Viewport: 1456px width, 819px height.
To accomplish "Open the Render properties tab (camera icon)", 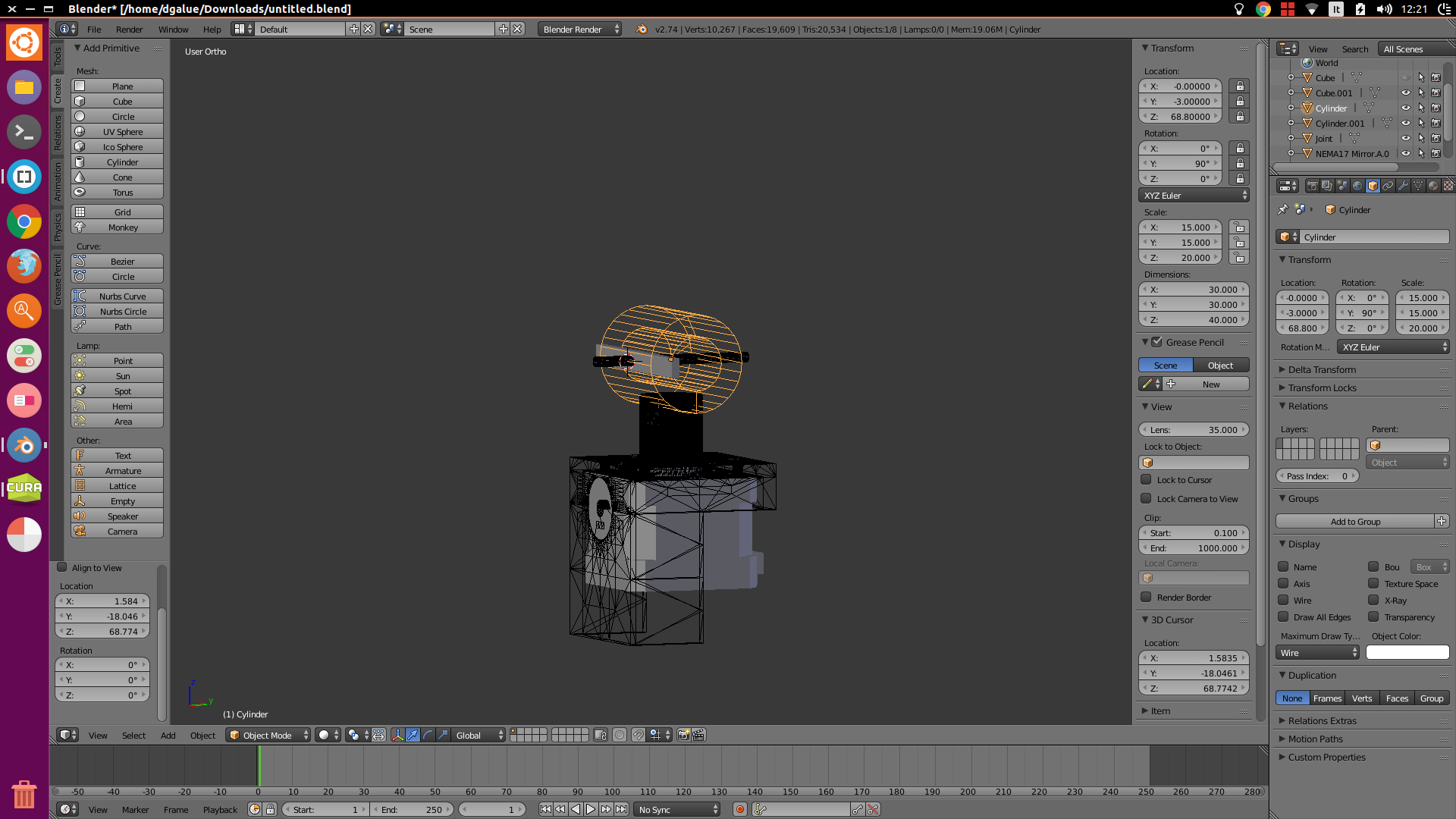I will click(x=1312, y=186).
